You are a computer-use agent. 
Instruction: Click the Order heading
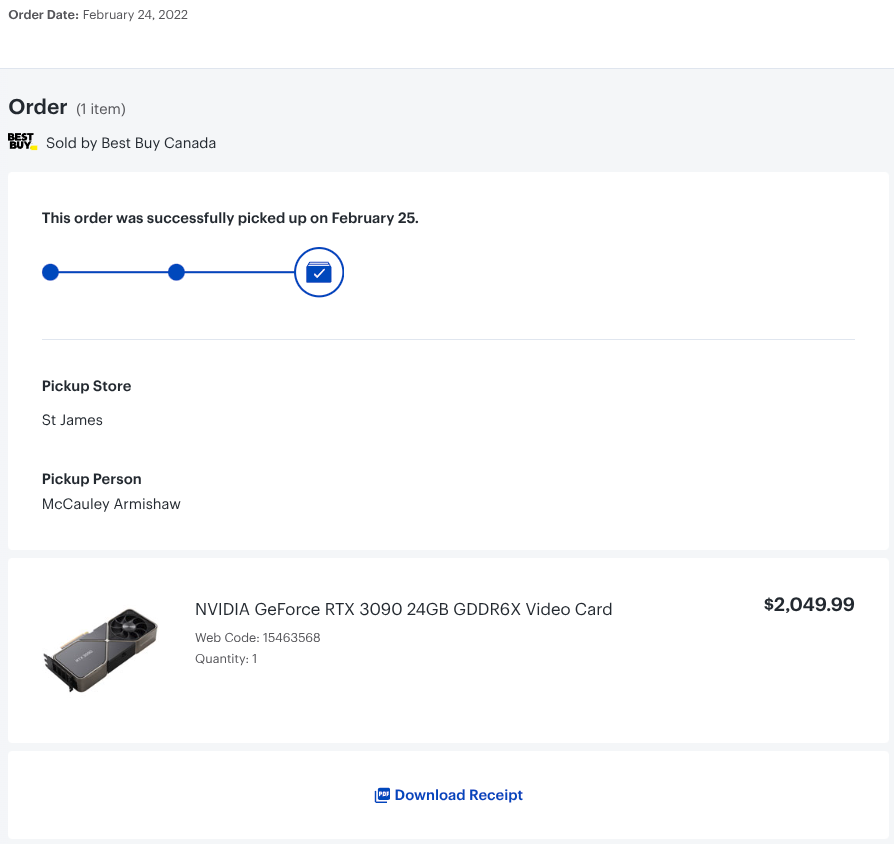click(38, 107)
